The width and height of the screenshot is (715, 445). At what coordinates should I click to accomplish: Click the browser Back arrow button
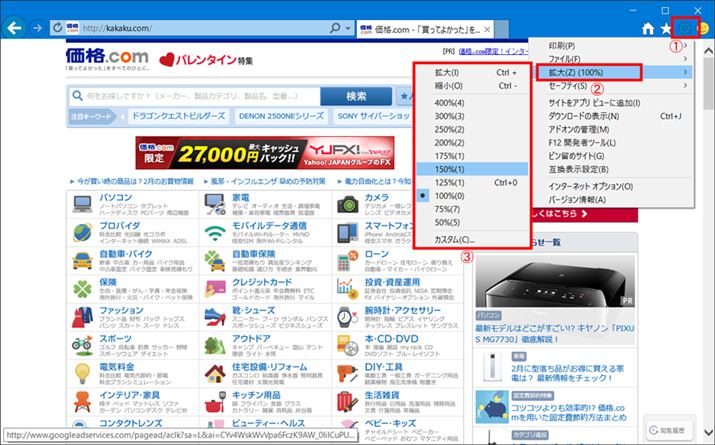(14, 28)
